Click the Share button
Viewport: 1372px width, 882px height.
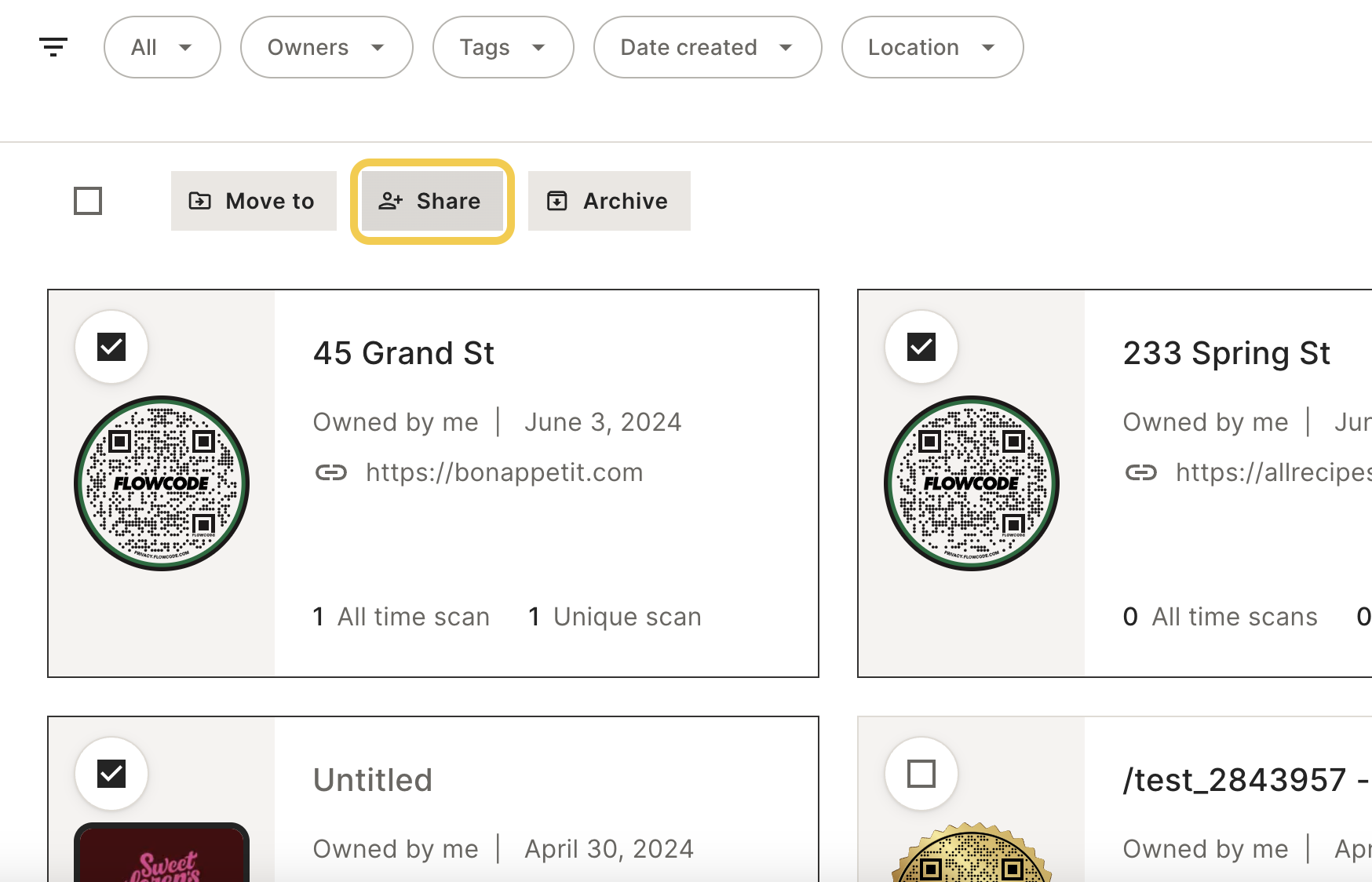click(432, 201)
